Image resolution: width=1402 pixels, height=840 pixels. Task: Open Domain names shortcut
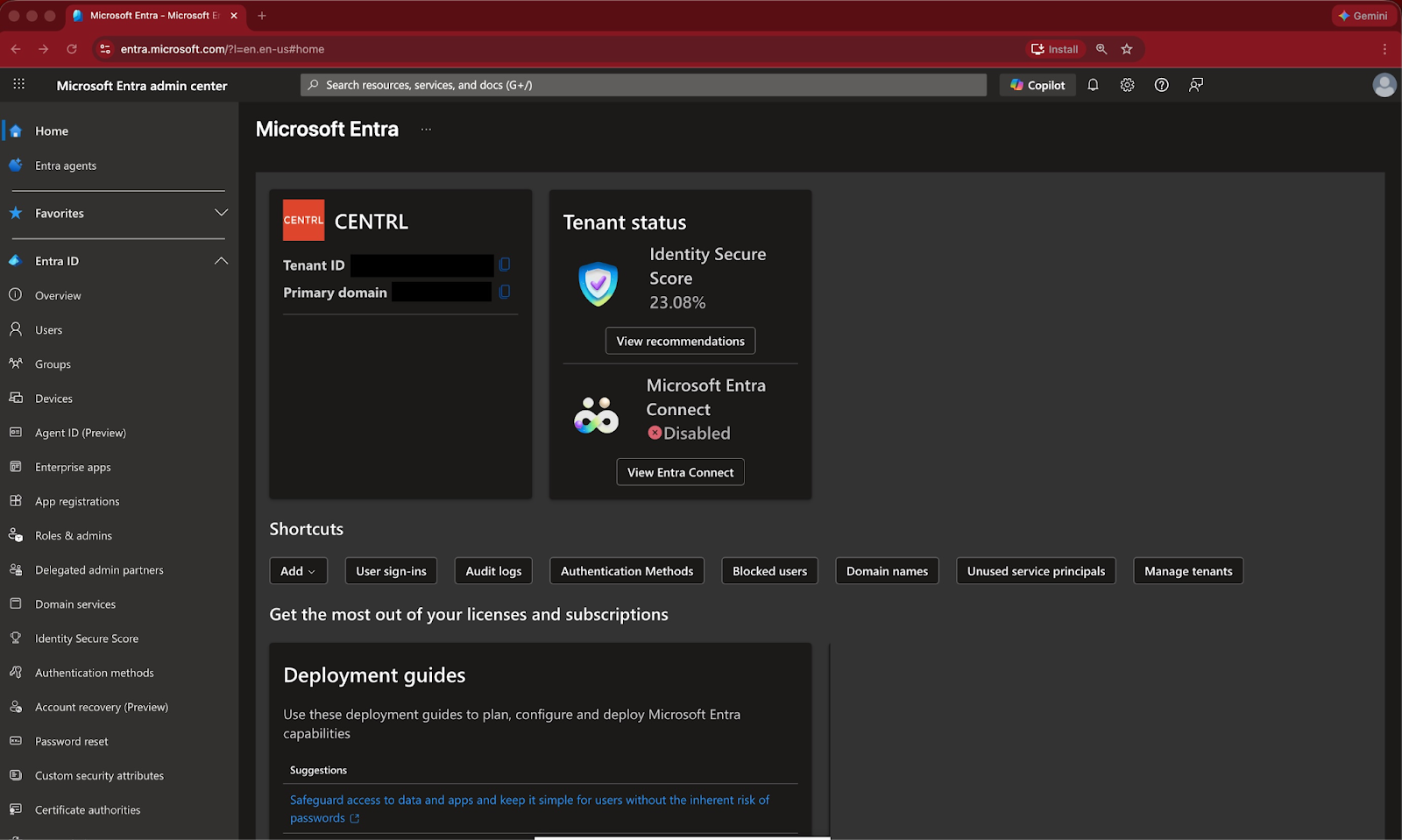tap(887, 571)
